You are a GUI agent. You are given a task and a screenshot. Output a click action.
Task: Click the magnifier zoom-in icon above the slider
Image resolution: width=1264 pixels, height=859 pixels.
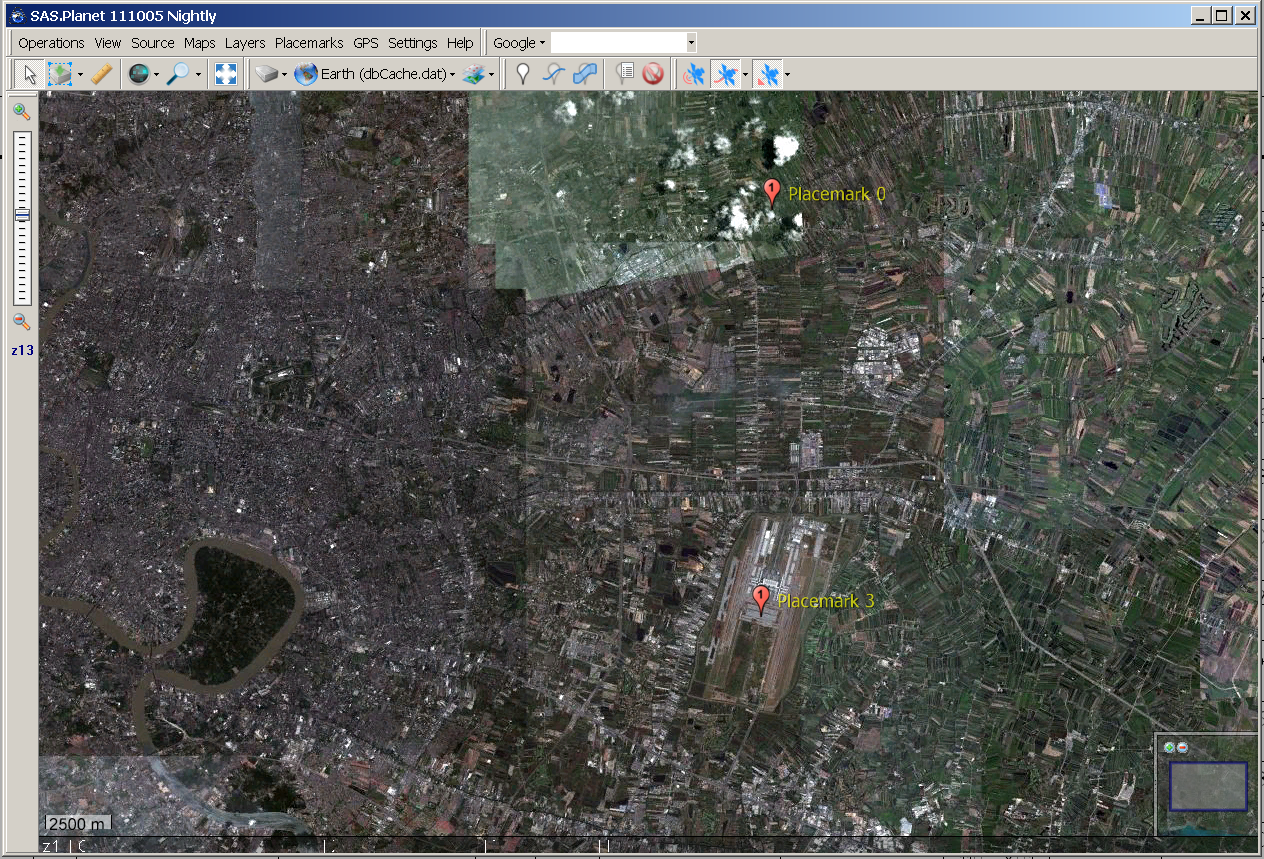pos(21,112)
